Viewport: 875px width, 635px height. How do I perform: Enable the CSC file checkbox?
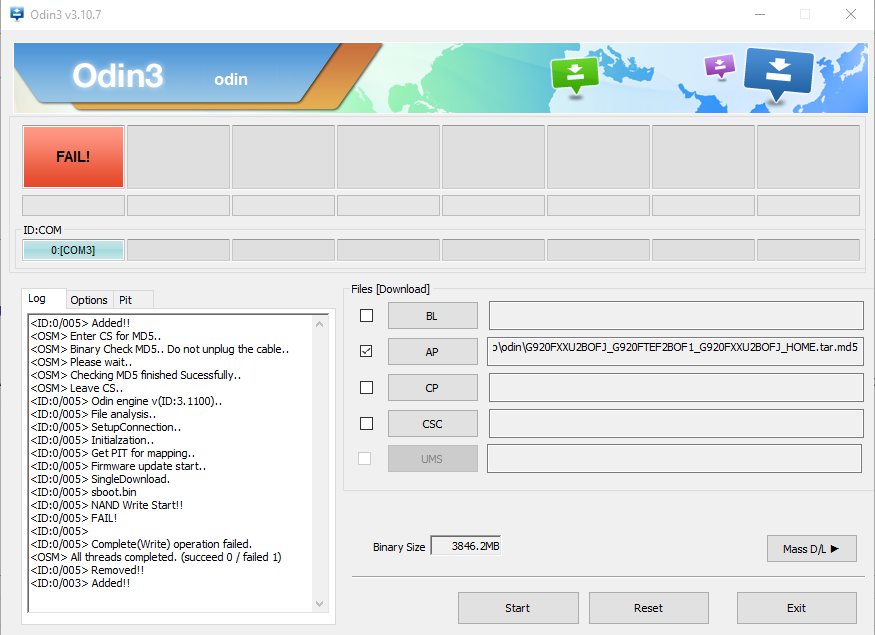(367, 424)
